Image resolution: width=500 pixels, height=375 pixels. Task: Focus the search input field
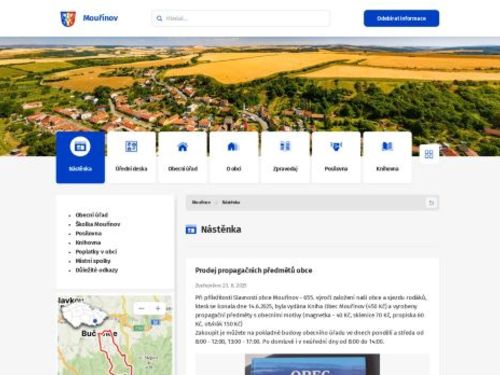coord(241,18)
